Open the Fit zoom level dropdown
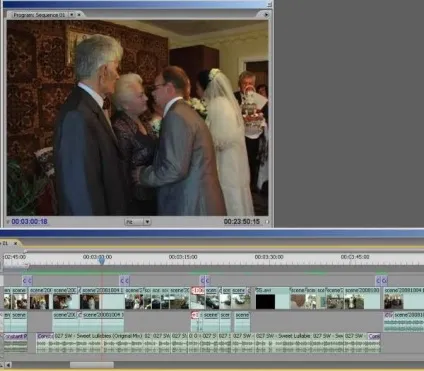The height and width of the screenshot is (371, 424). click(x=138, y=222)
